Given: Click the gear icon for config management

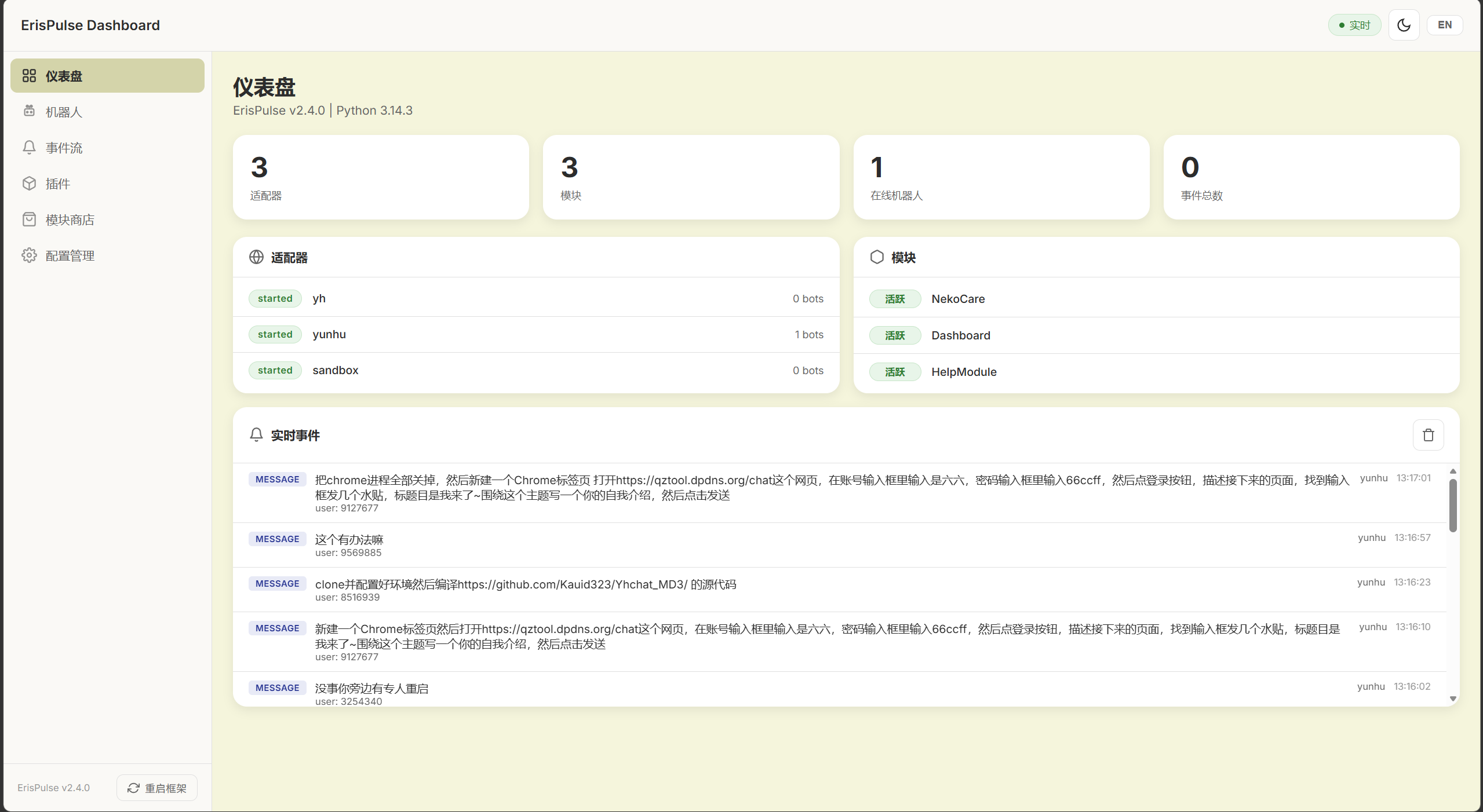Looking at the screenshot, I should (x=29, y=255).
